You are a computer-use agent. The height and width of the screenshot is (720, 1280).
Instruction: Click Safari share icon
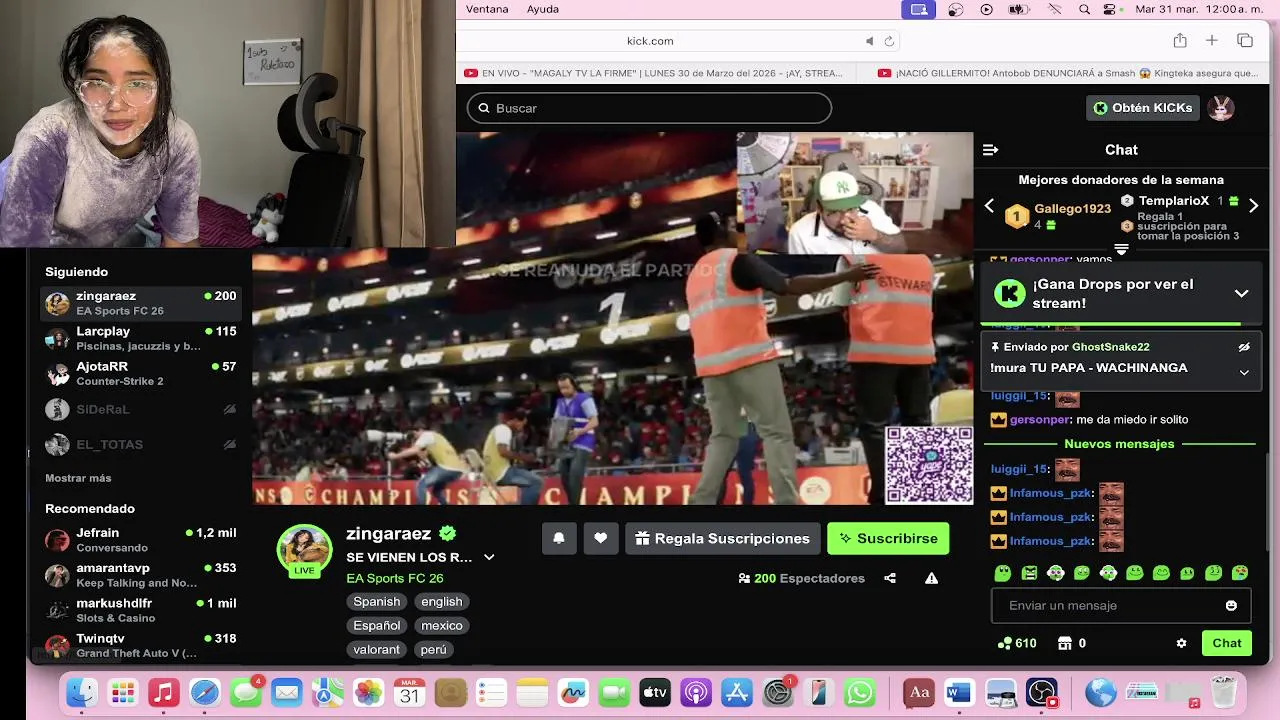pyautogui.click(x=1180, y=40)
